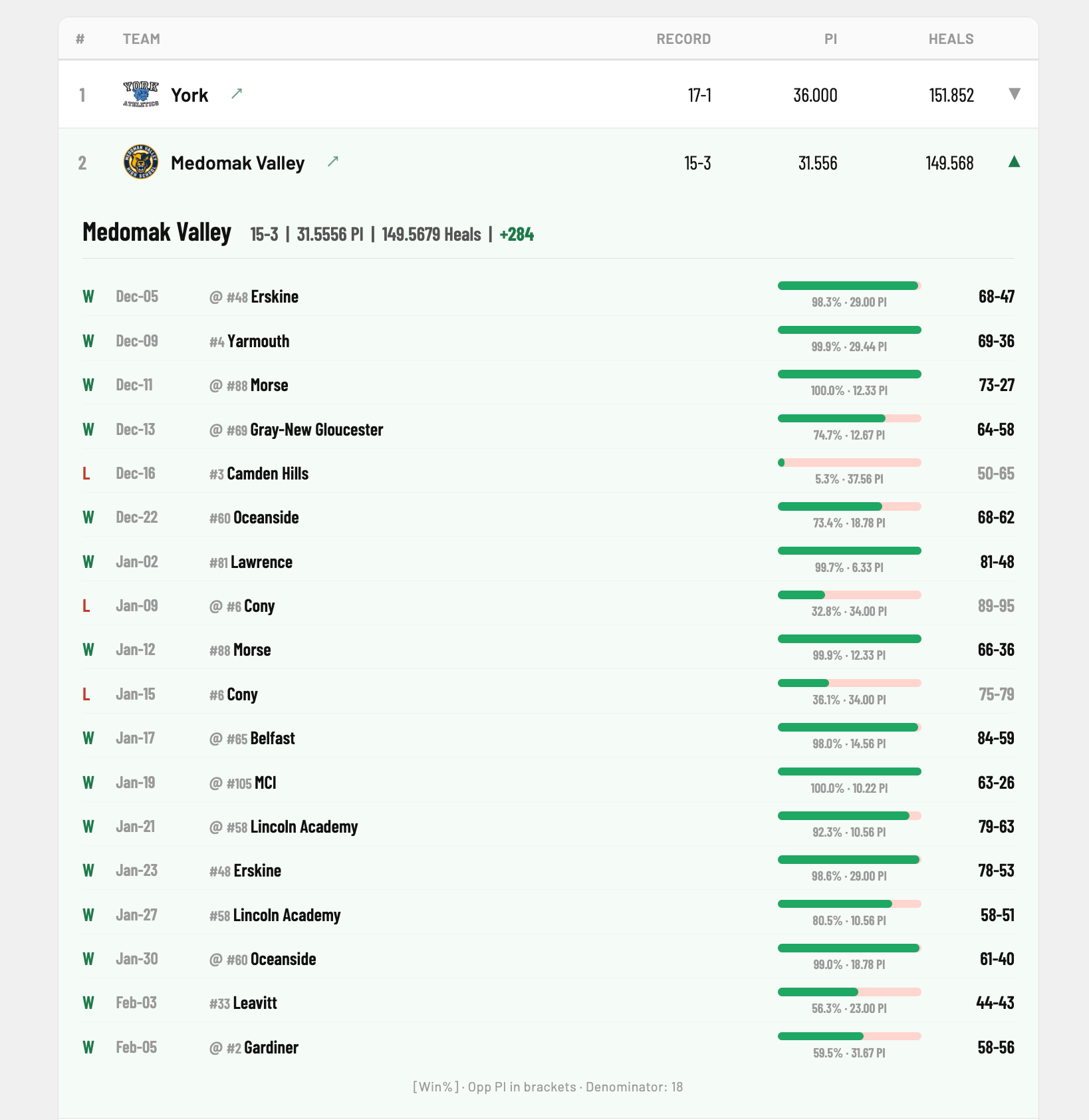
Task: Click the 44-43 score against Leavitt
Action: coord(995,1003)
